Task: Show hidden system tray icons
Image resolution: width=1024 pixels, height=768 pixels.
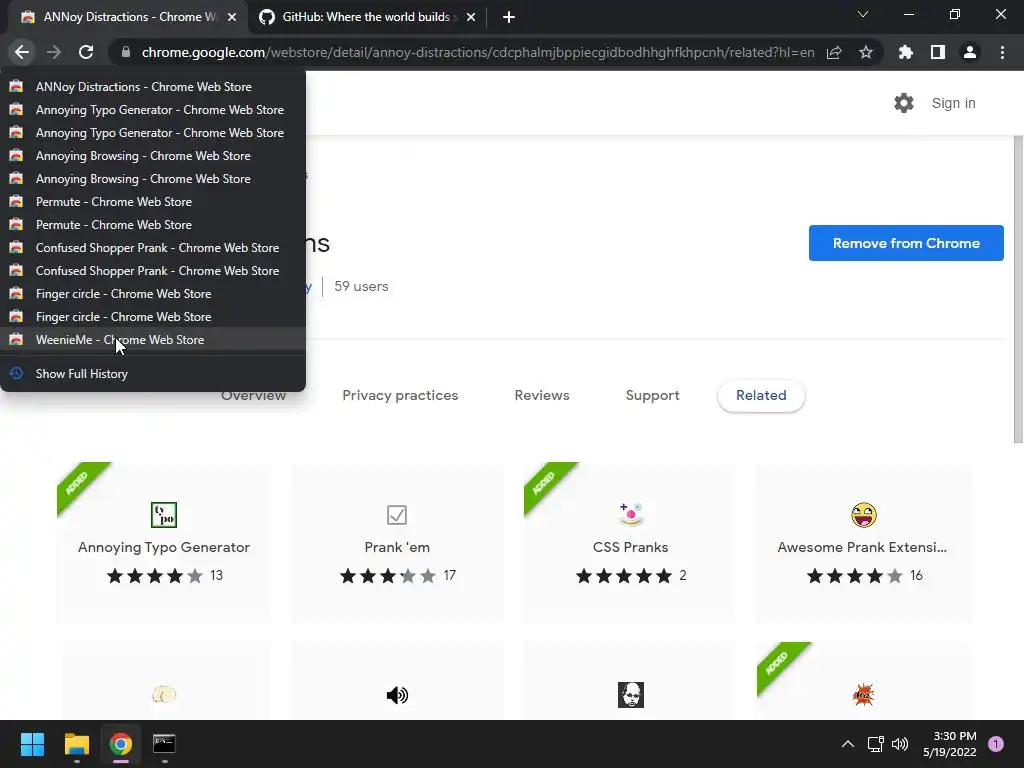Action: [848, 744]
